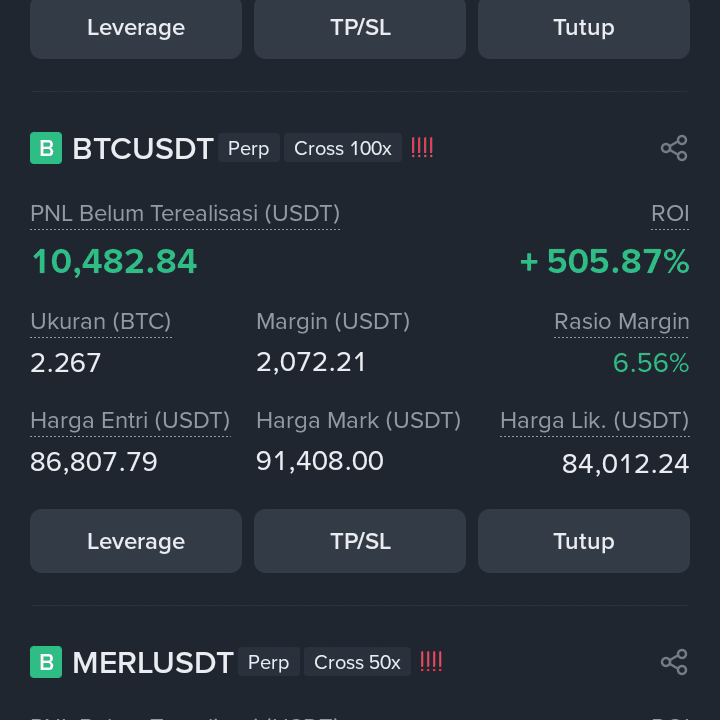Tap the green B icon beside BTCUSDT

click(46, 148)
